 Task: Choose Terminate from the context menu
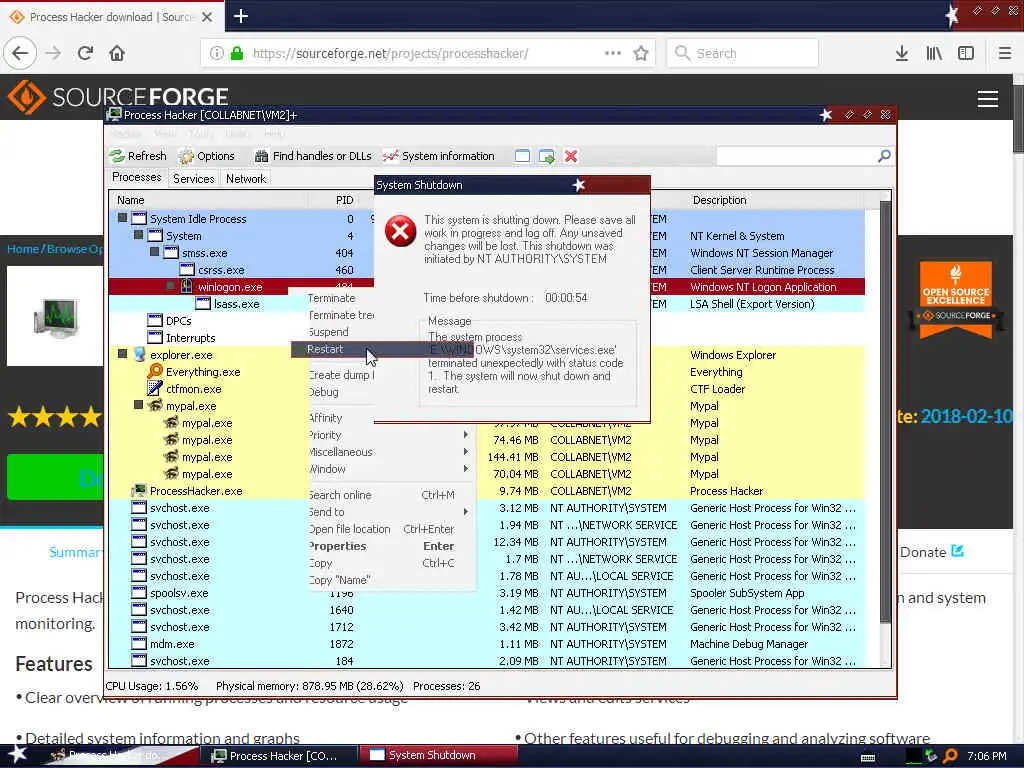click(332, 298)
